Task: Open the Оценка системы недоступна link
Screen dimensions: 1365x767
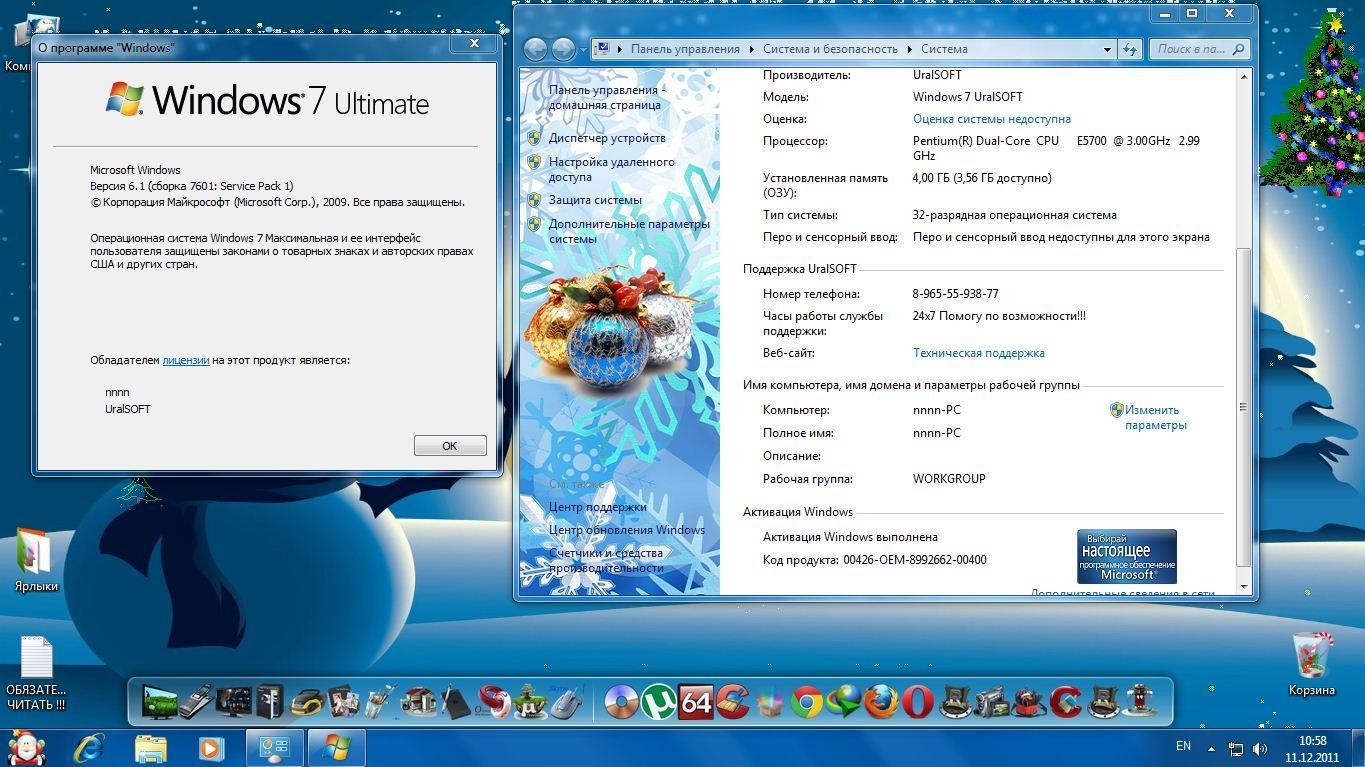Action: click(x=992, y=119)
